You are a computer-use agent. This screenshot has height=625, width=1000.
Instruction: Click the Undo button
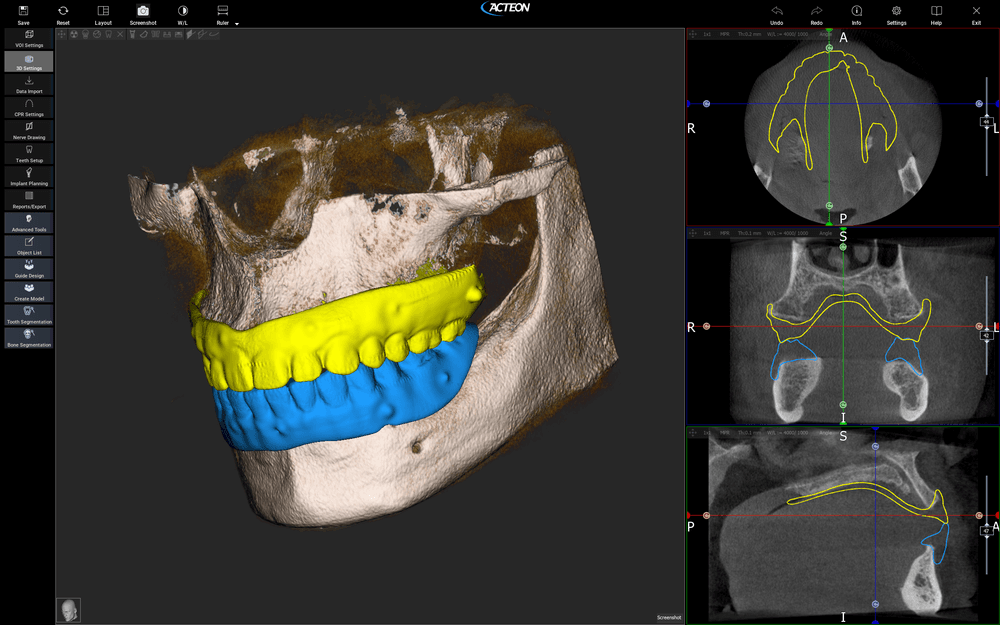(777, 11)
